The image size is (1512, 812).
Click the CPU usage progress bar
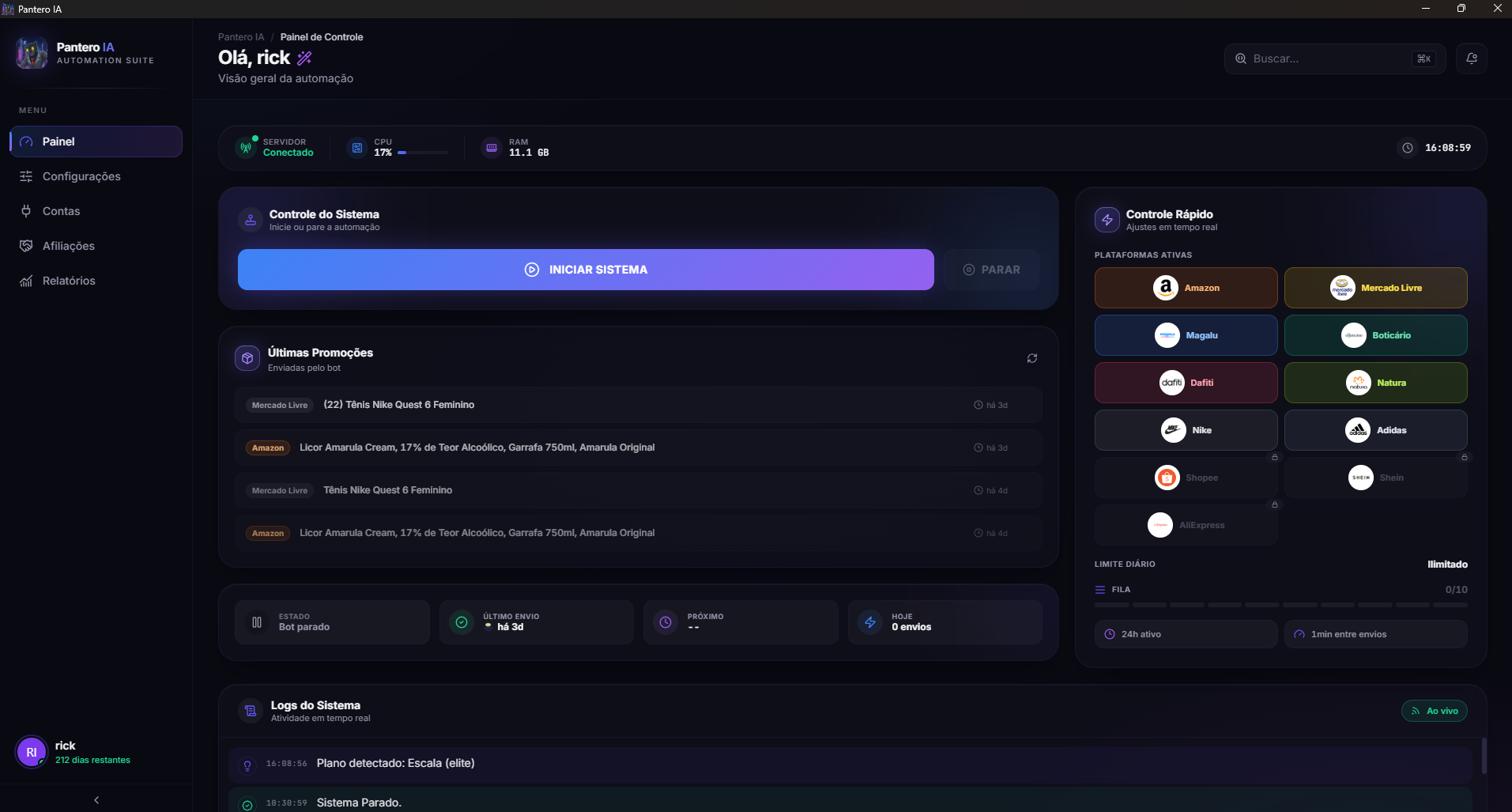(x=423, y=153)
